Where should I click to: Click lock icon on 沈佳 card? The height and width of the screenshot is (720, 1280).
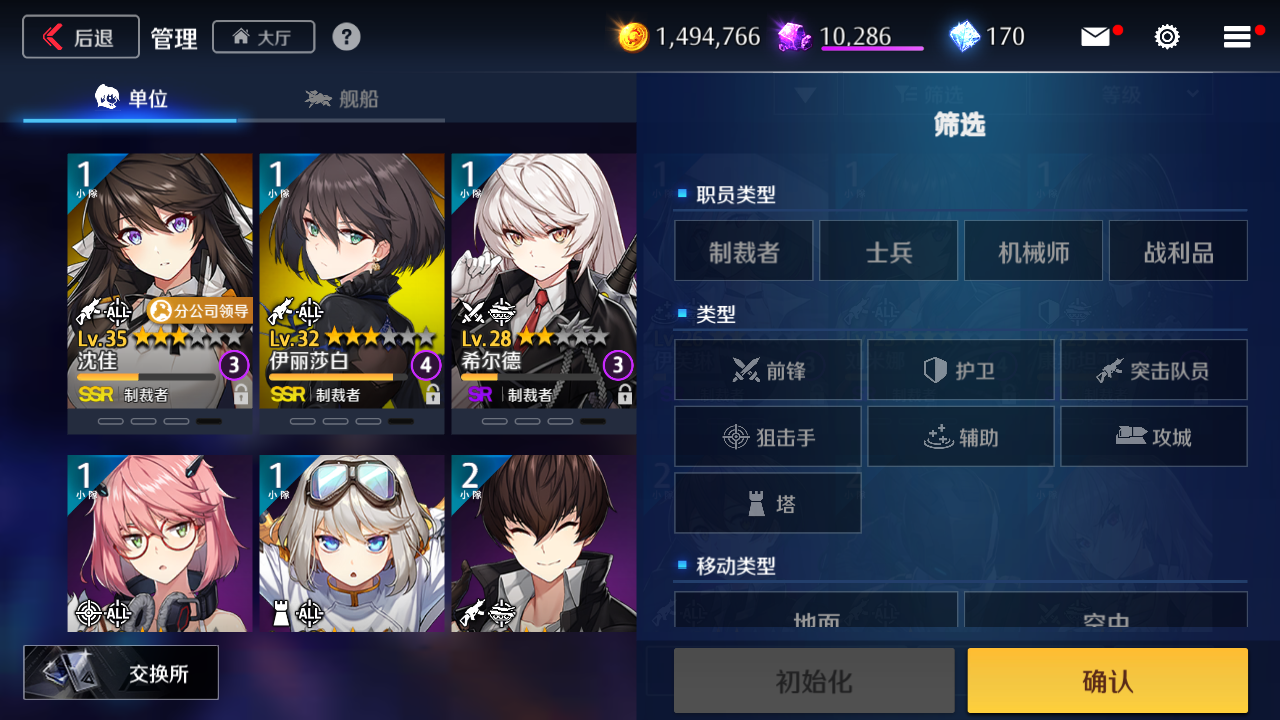pyautogui.click(x=241, y=394)
